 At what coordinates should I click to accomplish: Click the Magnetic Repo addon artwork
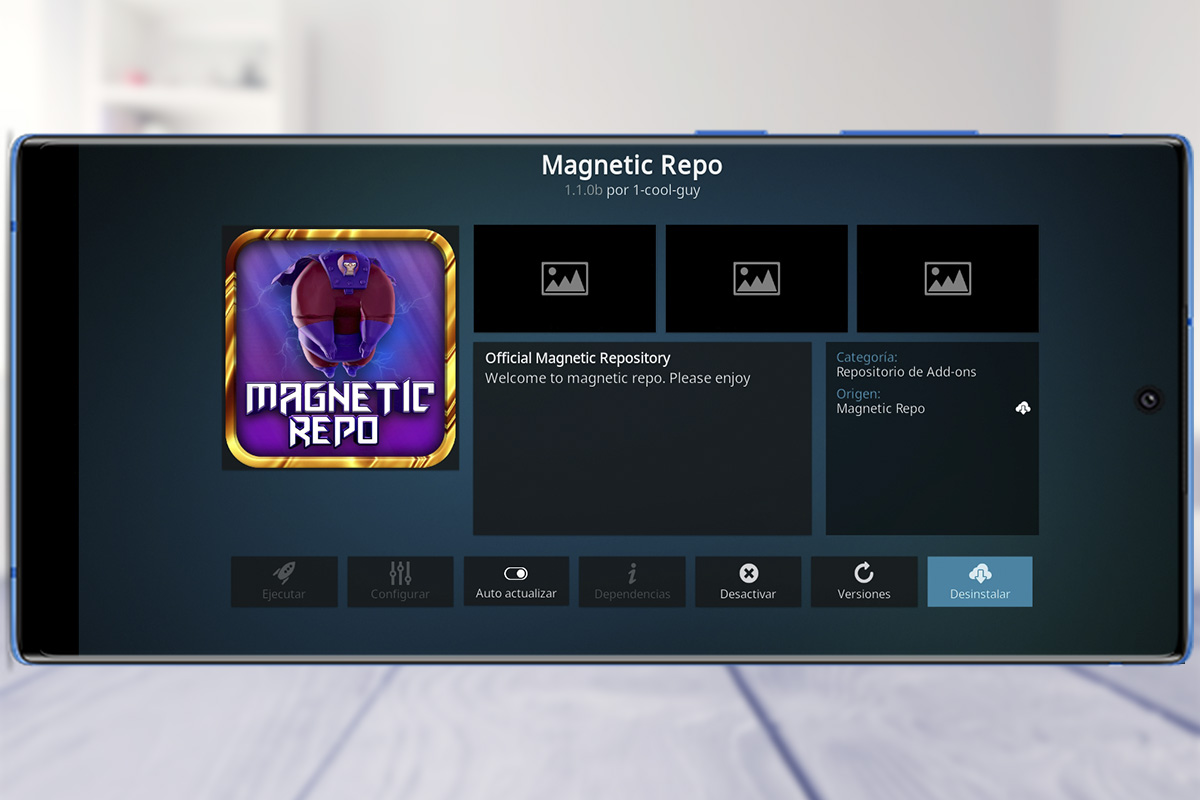tap(341, 348)
